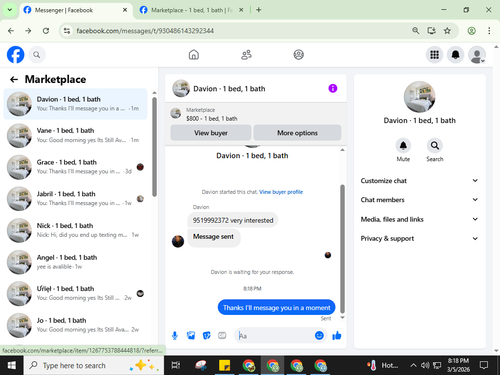Go to the Home feed icon
Viewport: 500px width, 375px height.
[194, 55]
